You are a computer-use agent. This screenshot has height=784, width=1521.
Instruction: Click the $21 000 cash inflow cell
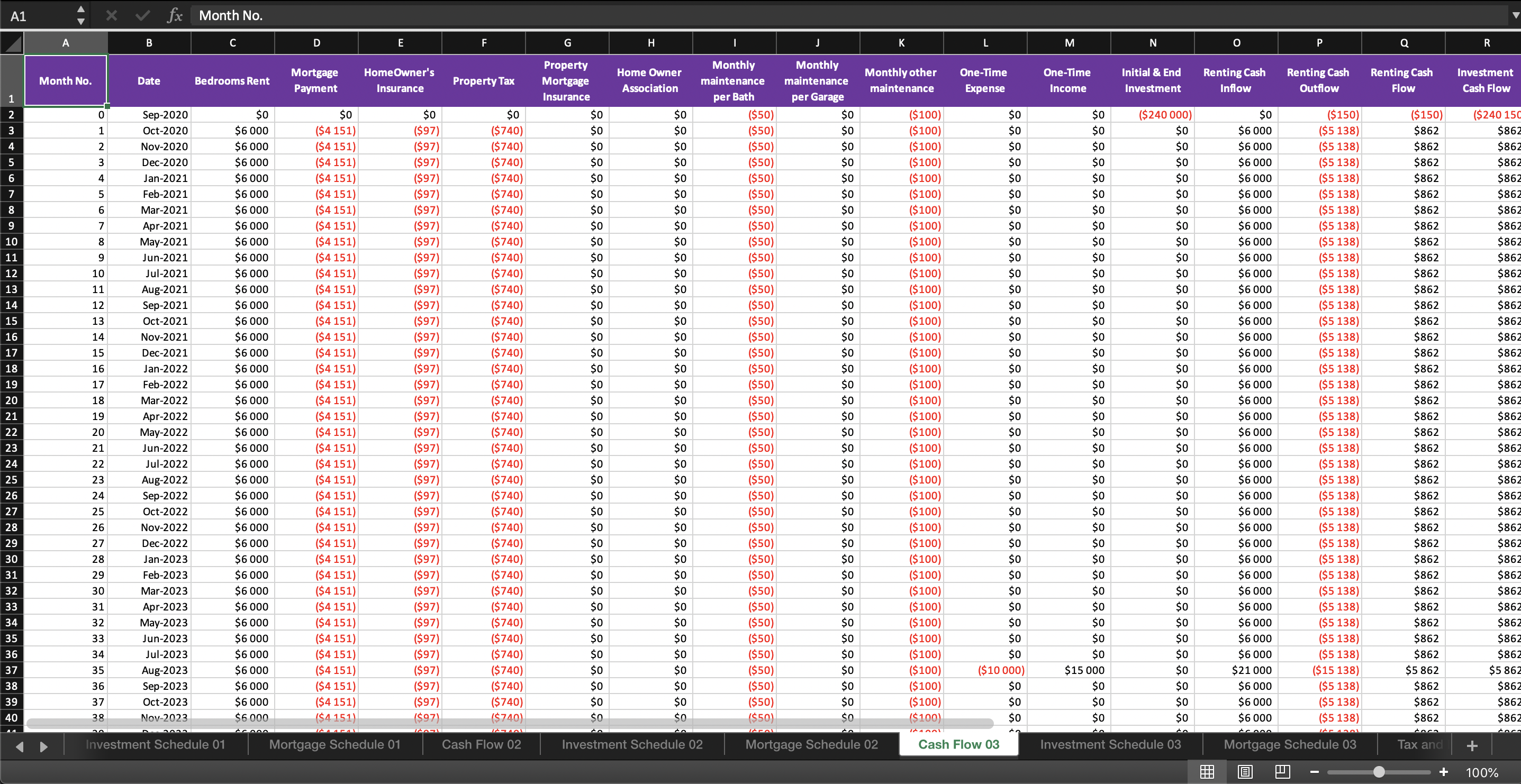(x=1236, y=670)
